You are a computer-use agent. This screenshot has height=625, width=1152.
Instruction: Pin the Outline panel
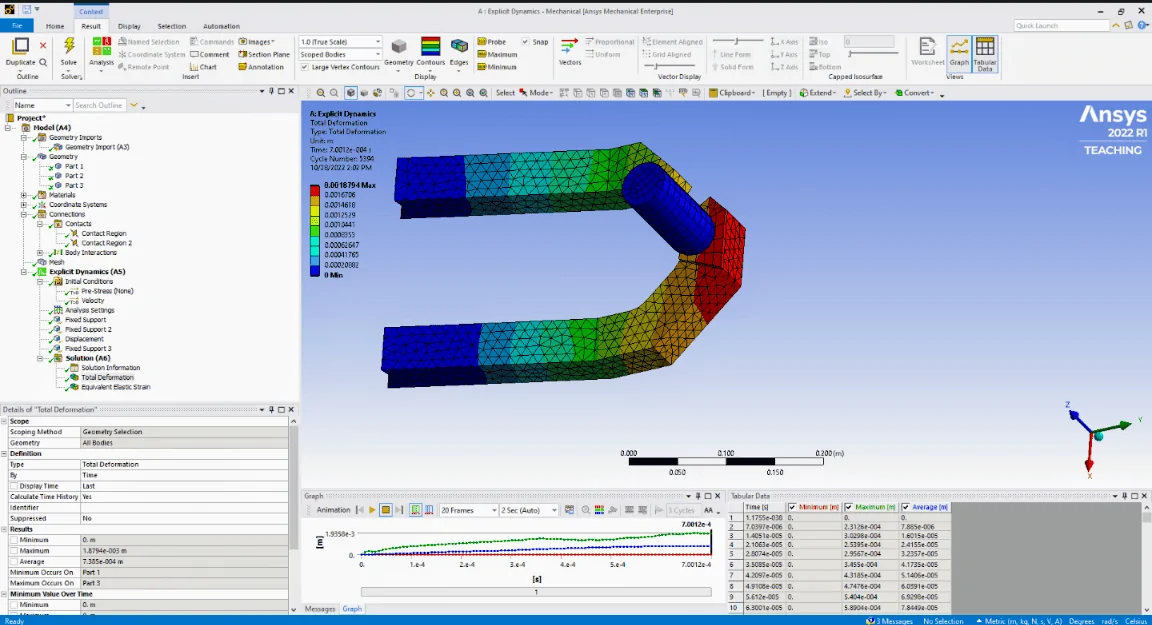[x=271, y=91]
